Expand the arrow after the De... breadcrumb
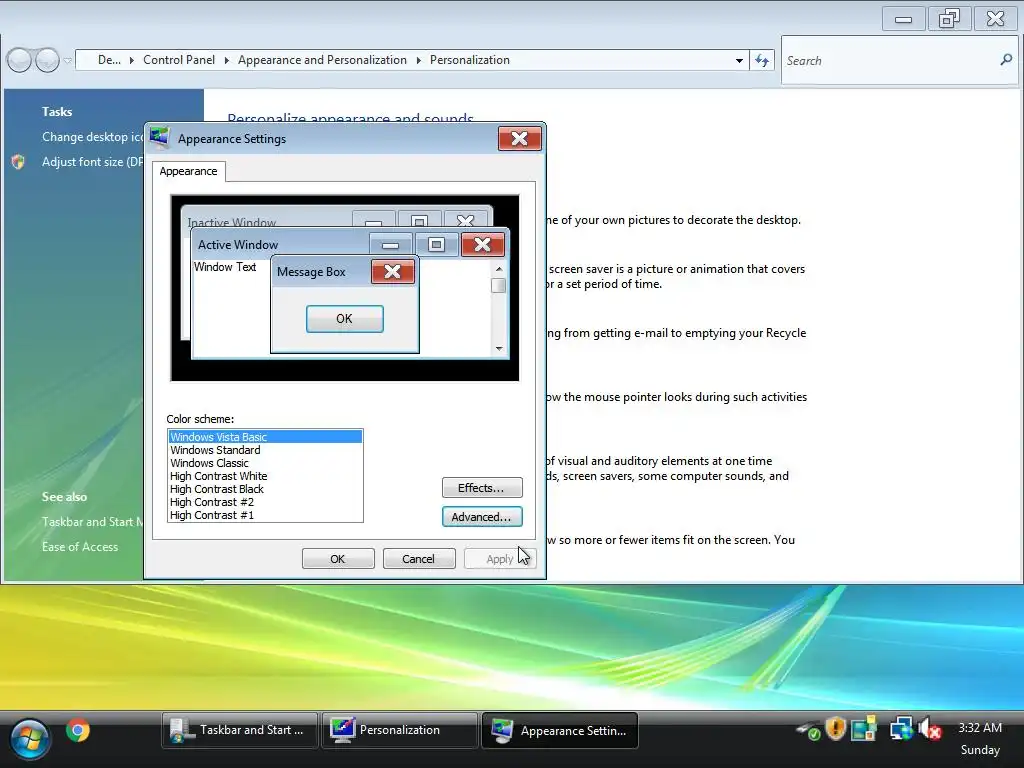The width and height of the screenshot is (1024, 768). (x=131, y=61)
